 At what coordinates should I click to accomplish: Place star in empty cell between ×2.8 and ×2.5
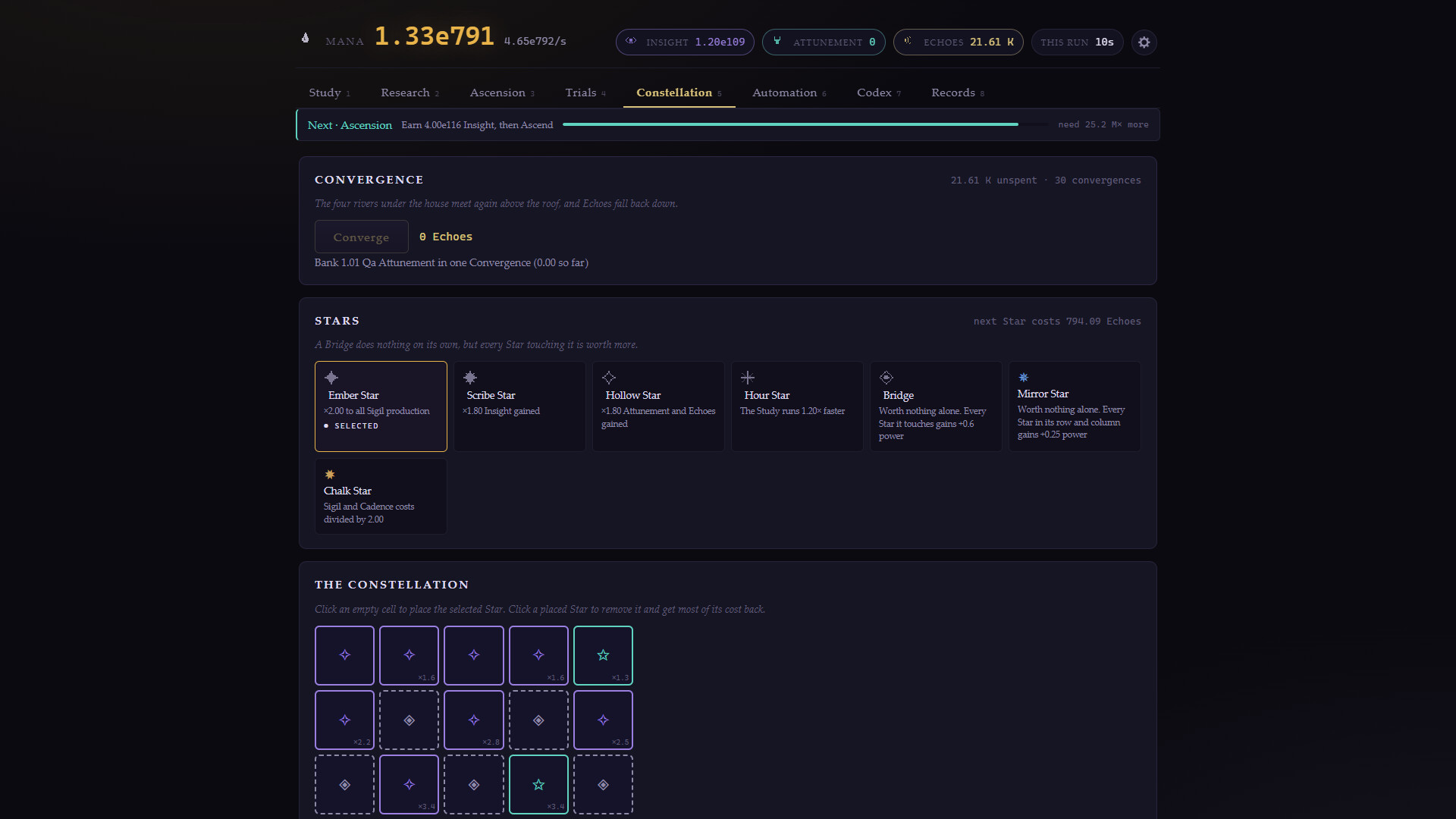click(x=538, y=720)
